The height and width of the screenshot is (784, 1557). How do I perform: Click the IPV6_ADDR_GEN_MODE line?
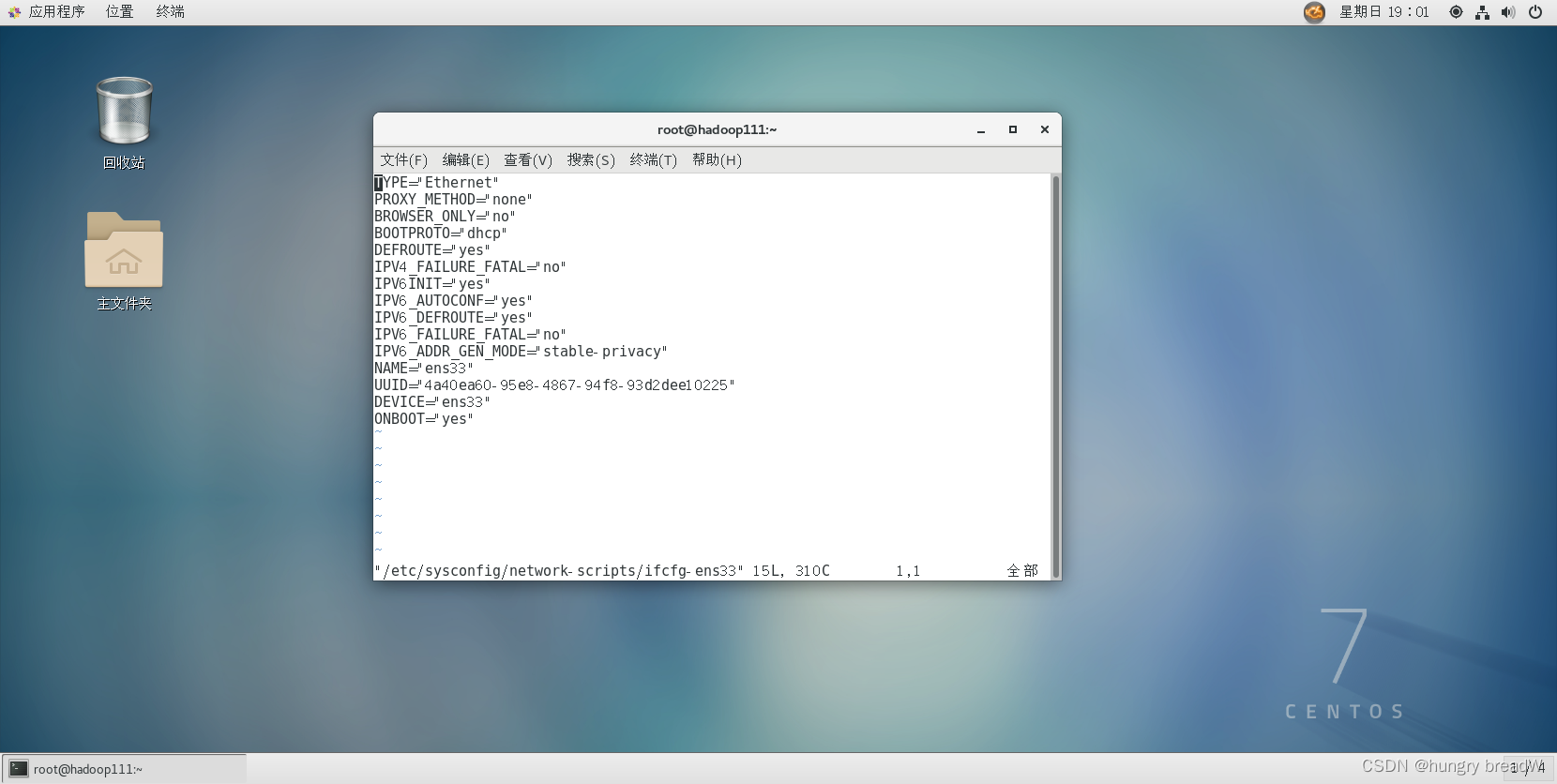(521, 352)
